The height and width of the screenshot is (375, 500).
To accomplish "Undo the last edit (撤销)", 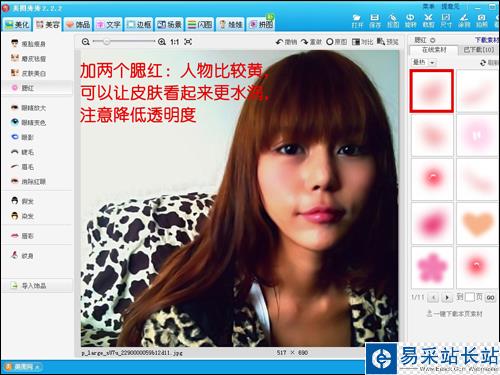I will (286, 42).
